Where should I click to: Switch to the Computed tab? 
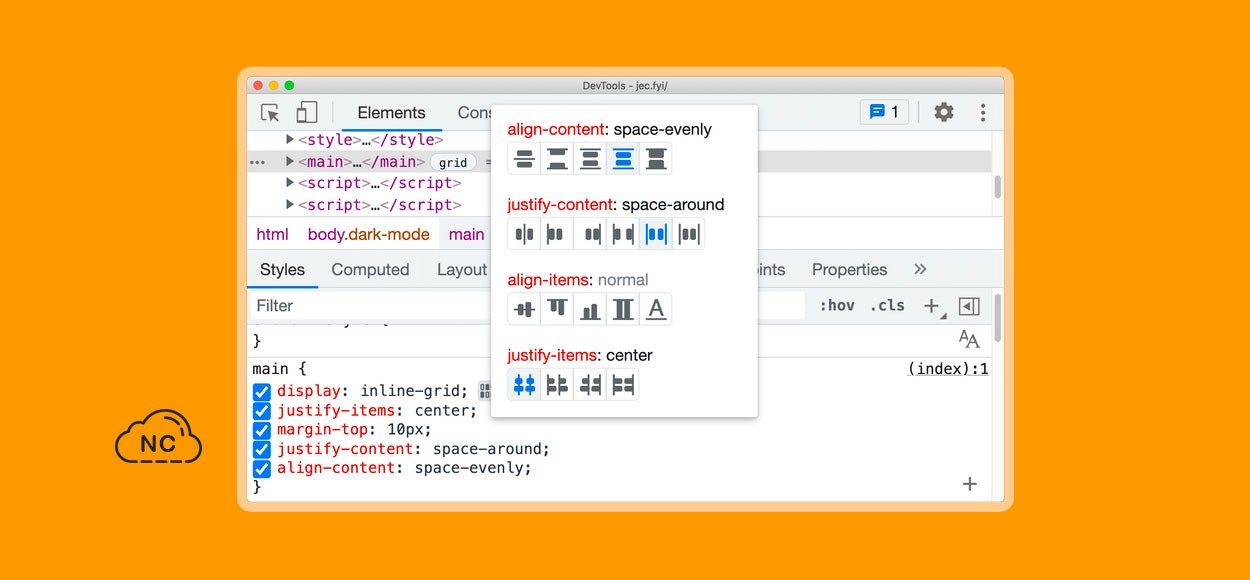[370, 269]
